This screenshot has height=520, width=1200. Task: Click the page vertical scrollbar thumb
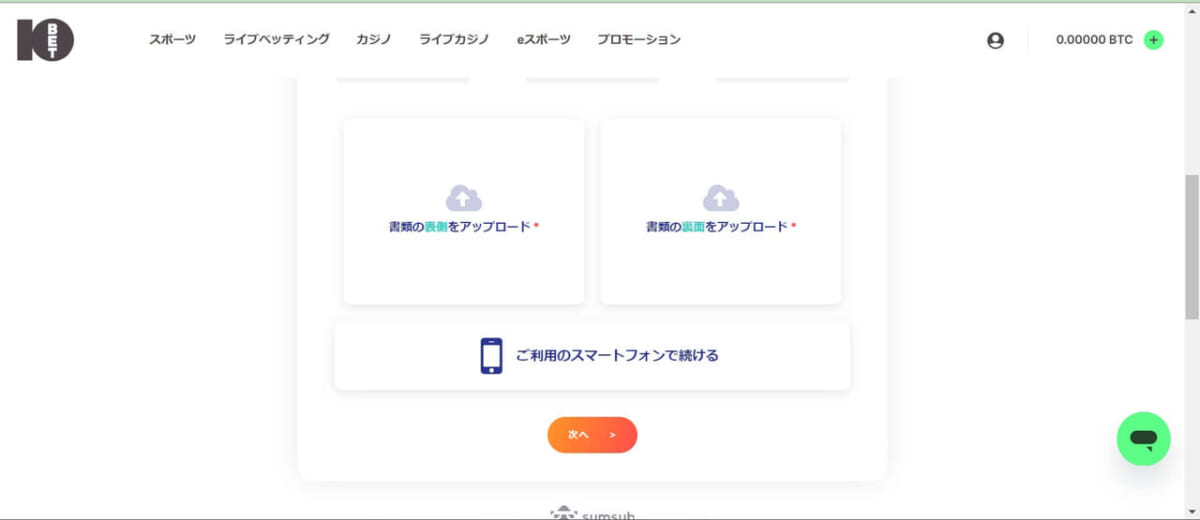coord(1192,247)
